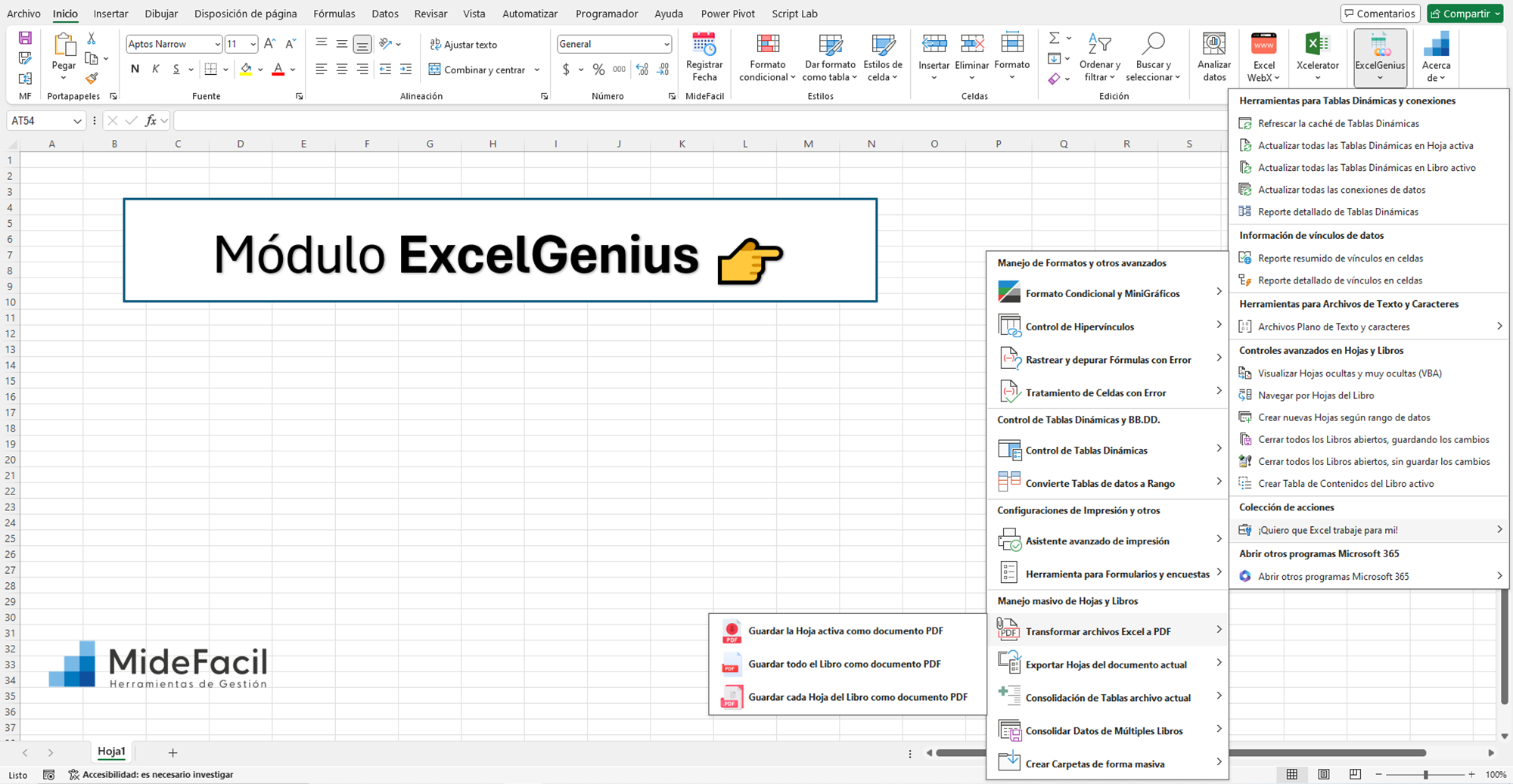Open the Archivo menu
The image size is (1513, 784).
pos(23,14)
